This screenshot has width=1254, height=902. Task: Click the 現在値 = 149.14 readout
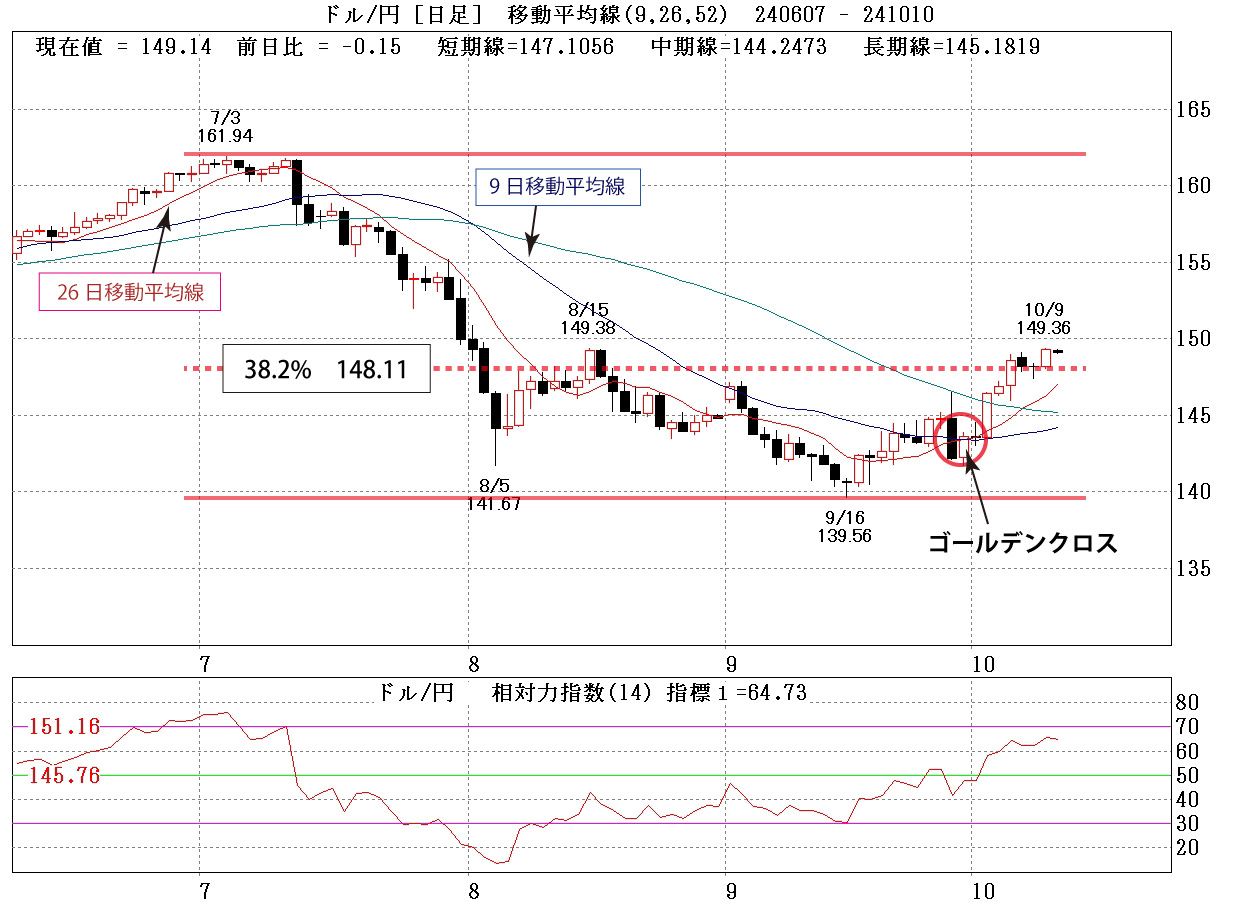[124, 47]
